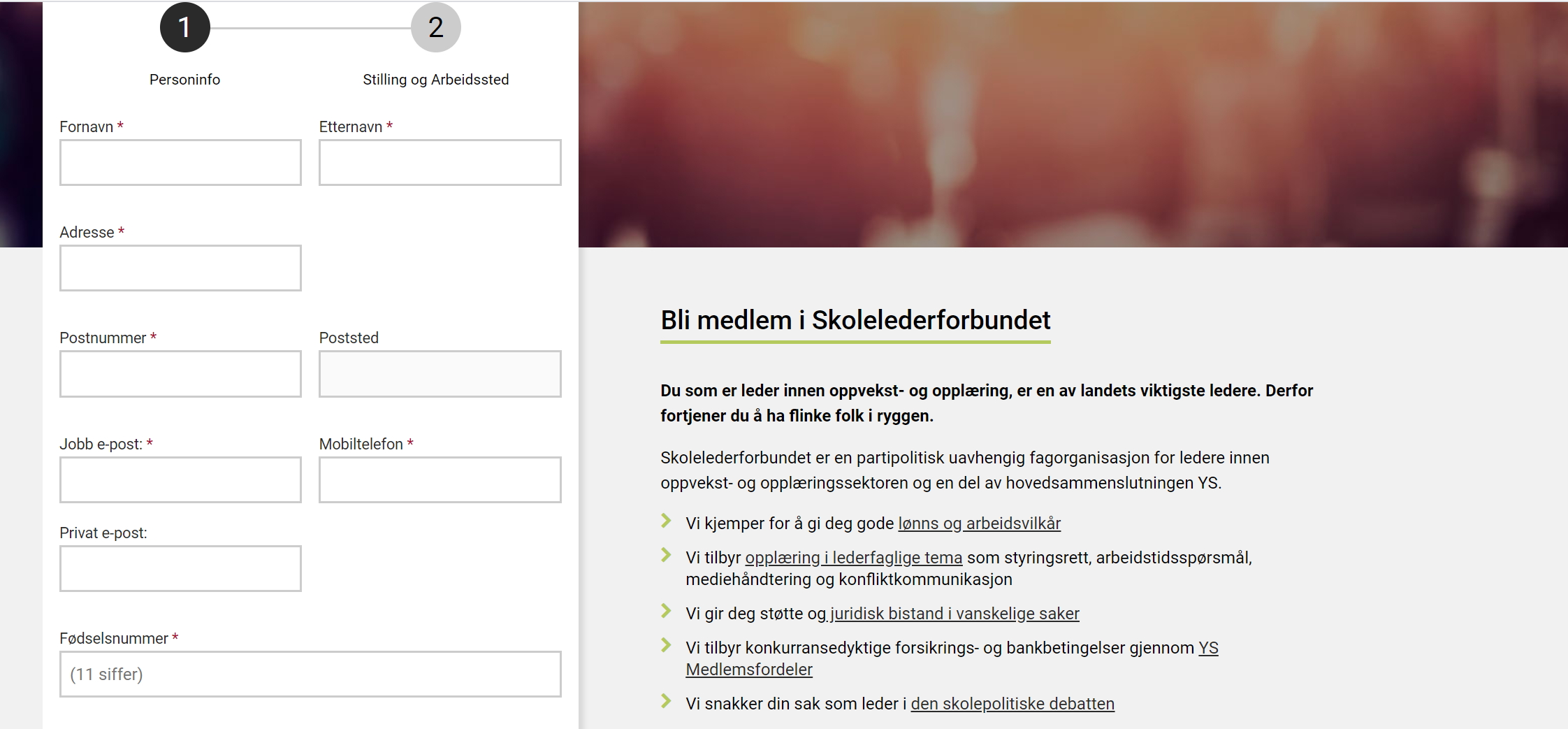Click the Stilling og Arbeidssted step label
1568x729 pixels.
click(x=435, y=80)
